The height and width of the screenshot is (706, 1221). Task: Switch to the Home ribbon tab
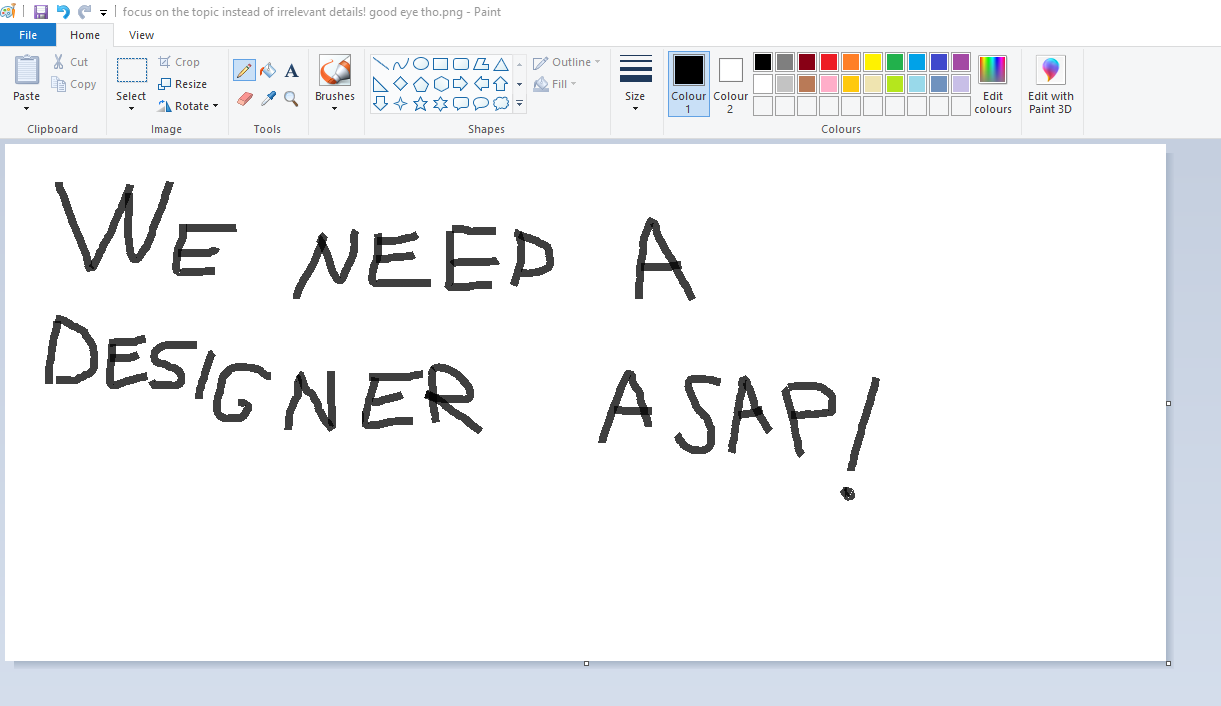tap(85, 35)
